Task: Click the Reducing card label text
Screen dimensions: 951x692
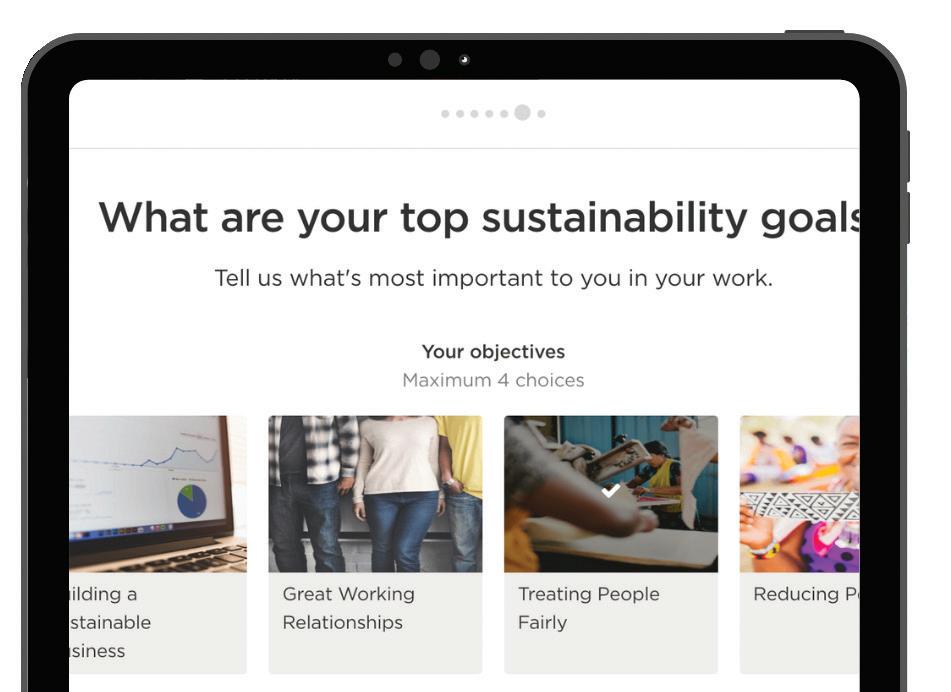Action: coord(805,594)
